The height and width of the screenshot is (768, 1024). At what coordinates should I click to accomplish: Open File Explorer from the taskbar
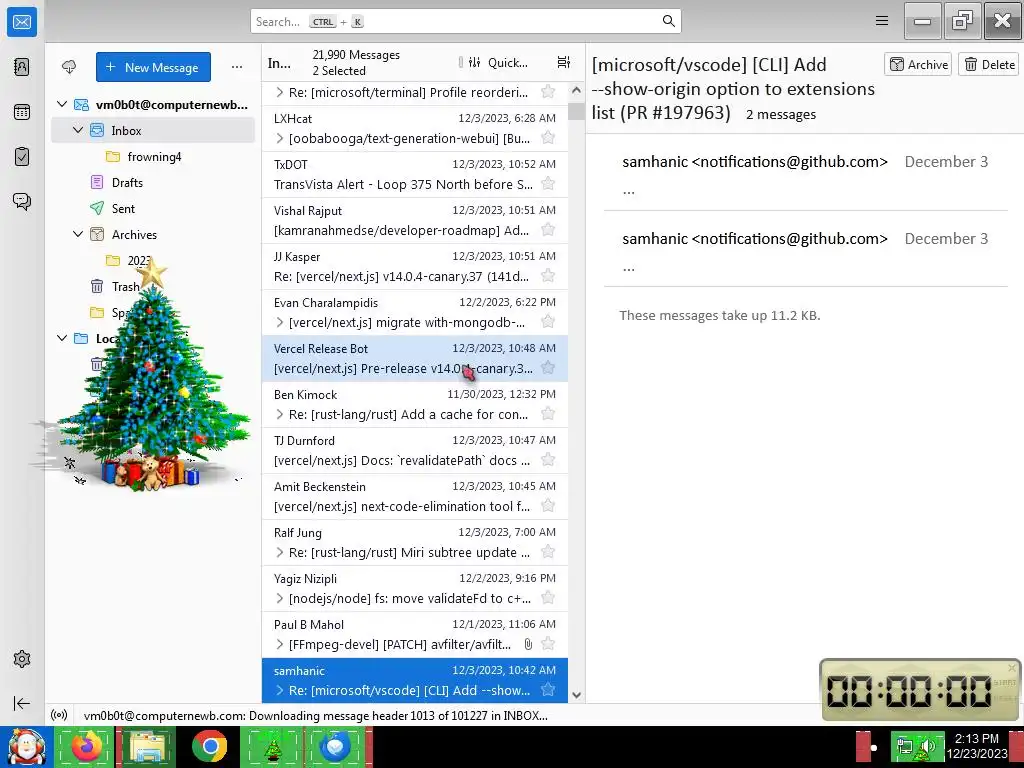pyautogui.click(x=148, y=746)
